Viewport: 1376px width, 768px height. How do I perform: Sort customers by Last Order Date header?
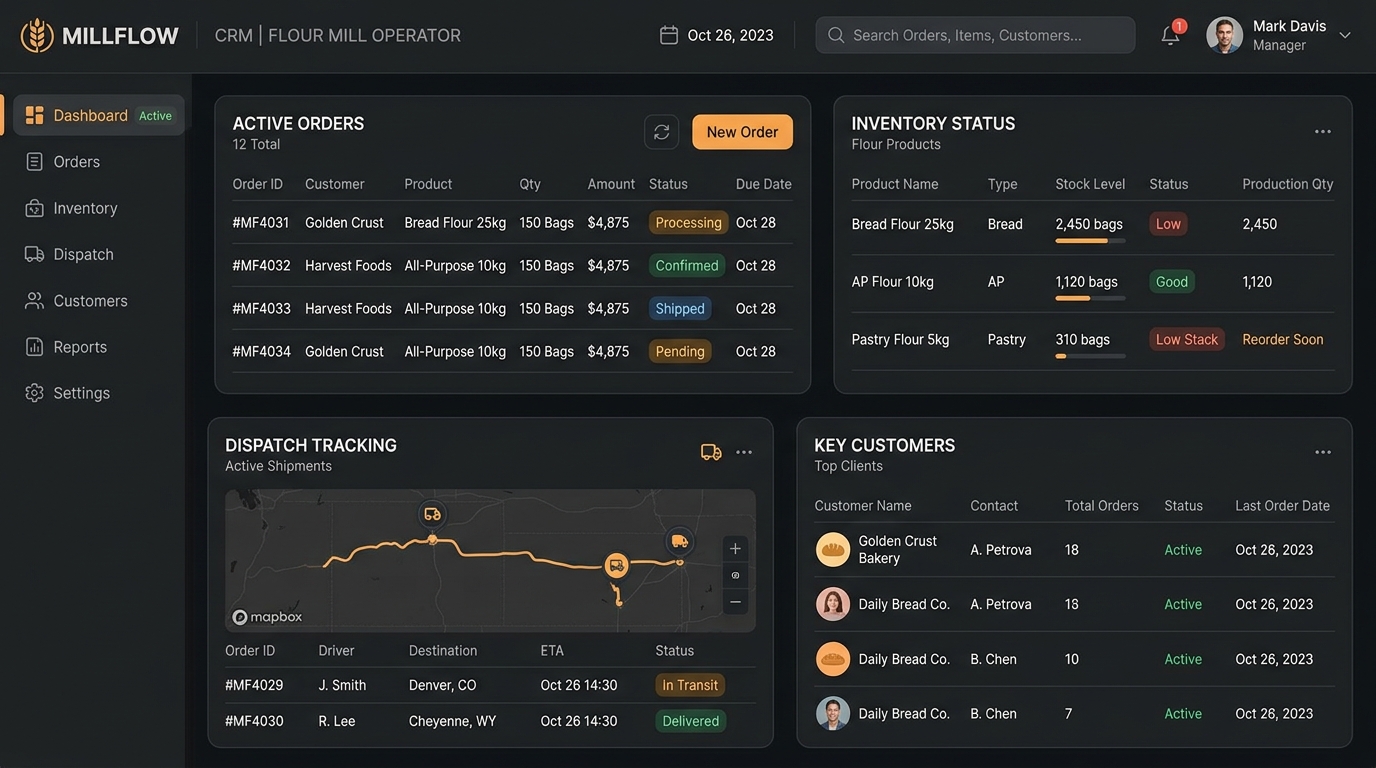[x=1283, y=506]
